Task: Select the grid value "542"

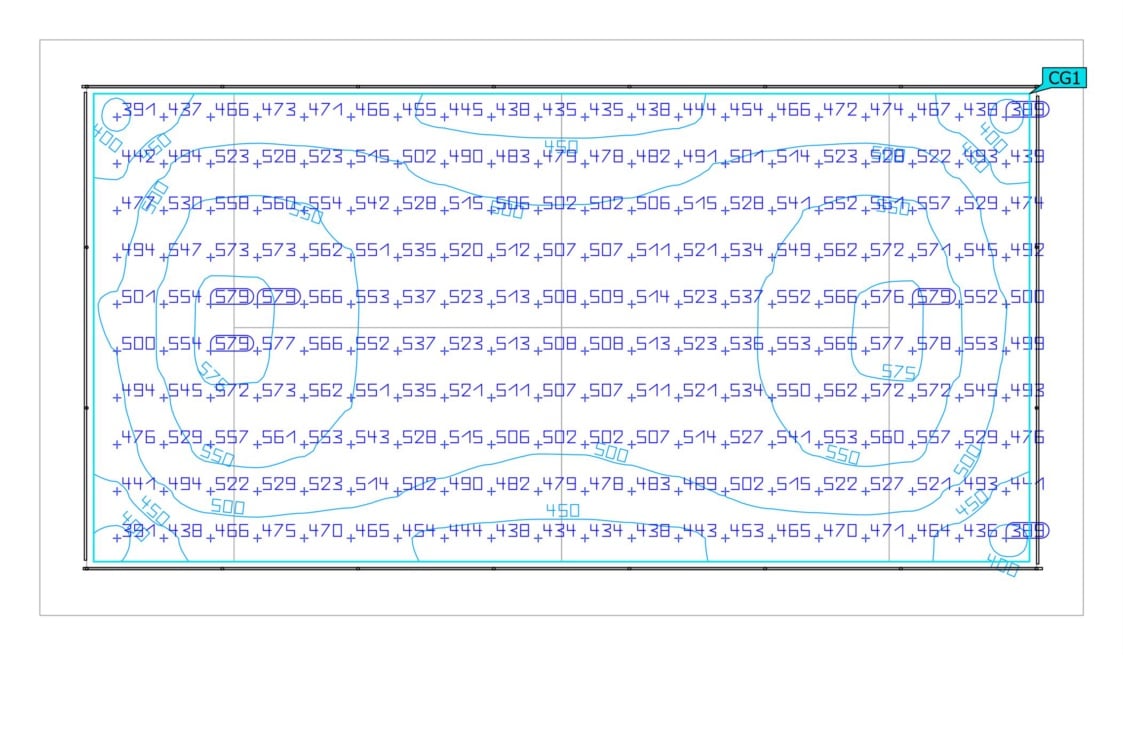Action: pyautogui.click(x=372, y=203)
